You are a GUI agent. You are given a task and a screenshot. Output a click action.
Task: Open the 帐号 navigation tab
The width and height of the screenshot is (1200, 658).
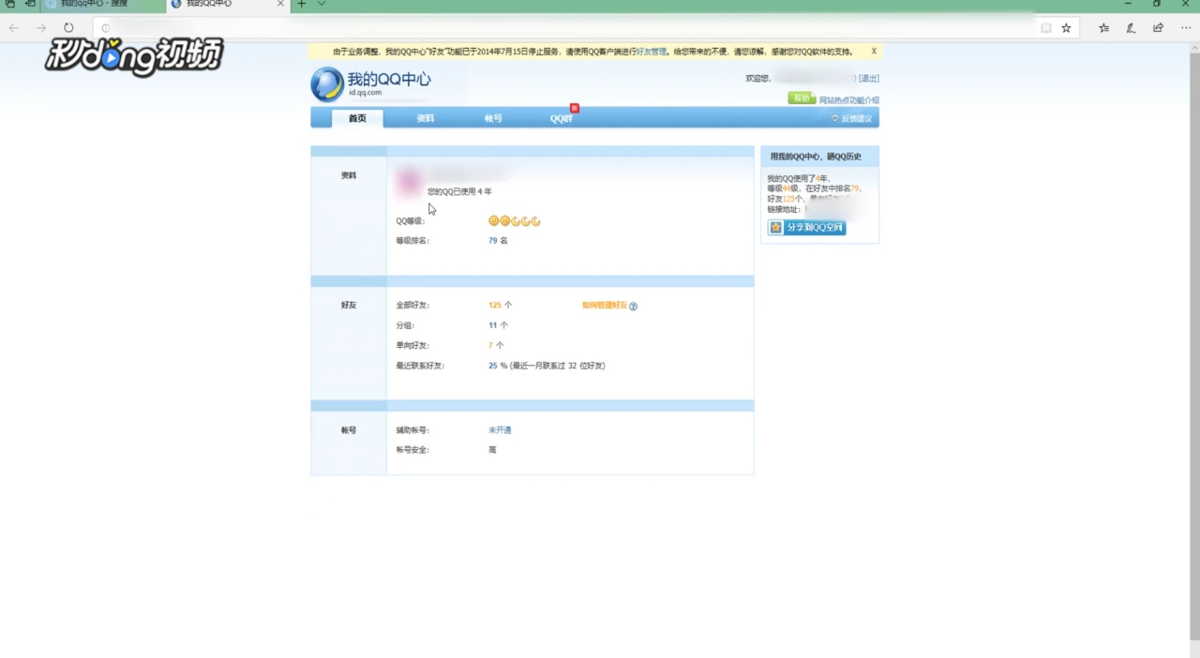pyautogui.click(x=493, y=119)
